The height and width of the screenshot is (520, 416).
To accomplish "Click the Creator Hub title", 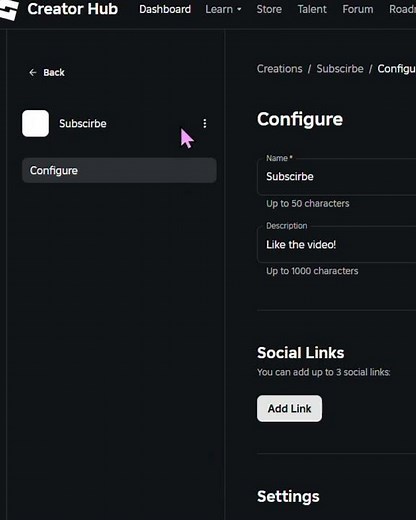I will pos(73,9).
